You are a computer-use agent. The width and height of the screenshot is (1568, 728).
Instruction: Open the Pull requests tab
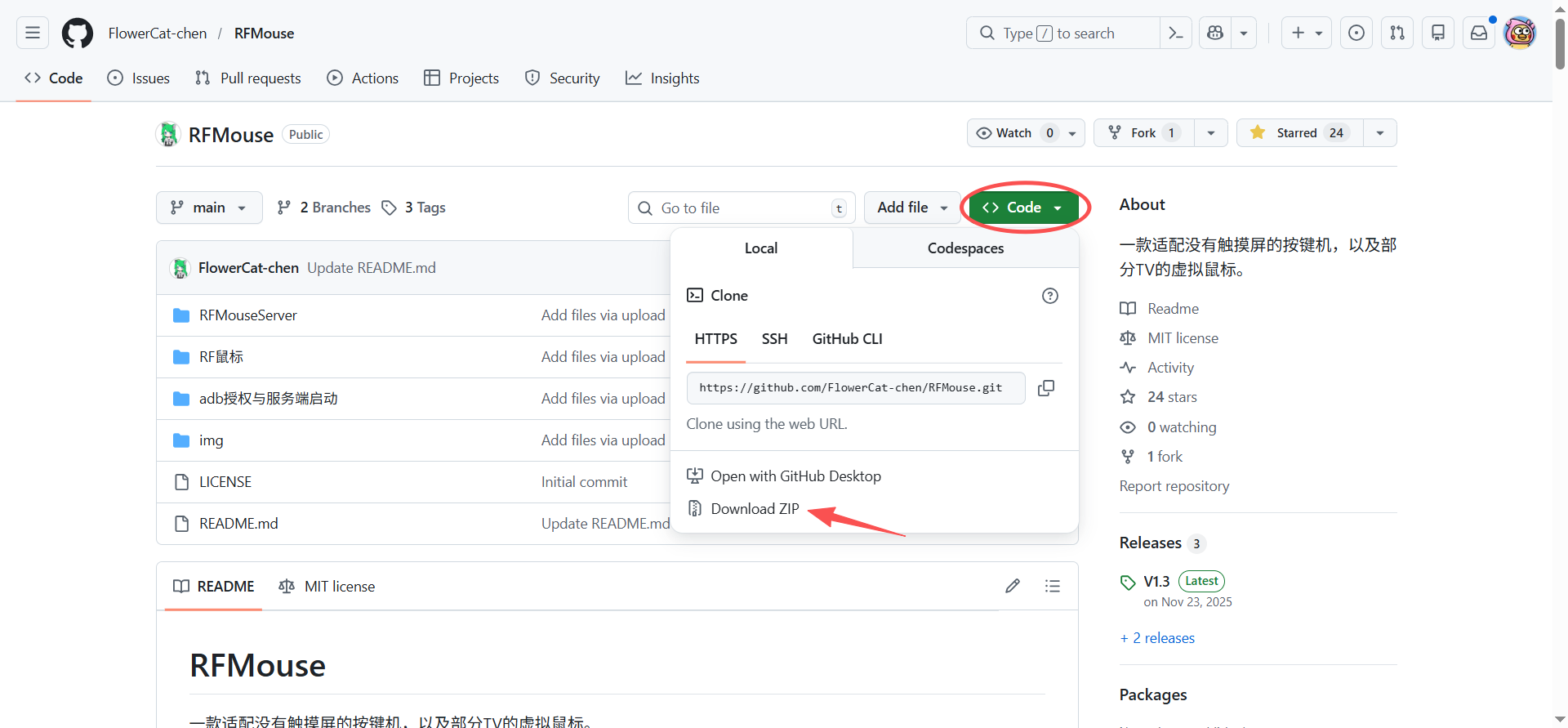pos(248,78)
